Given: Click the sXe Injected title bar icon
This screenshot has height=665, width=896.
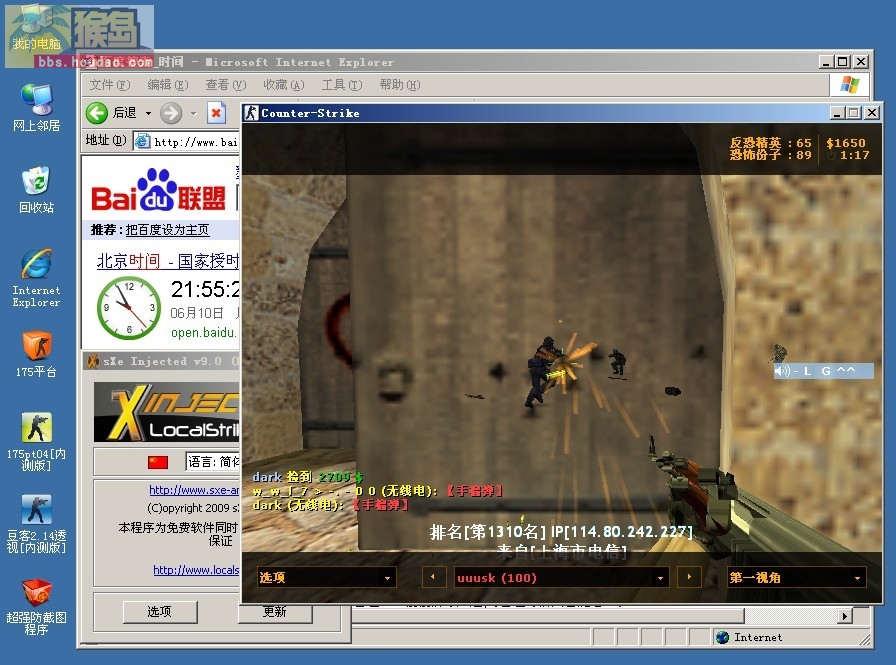Looking at the screenshot, I should click(93, 360).
